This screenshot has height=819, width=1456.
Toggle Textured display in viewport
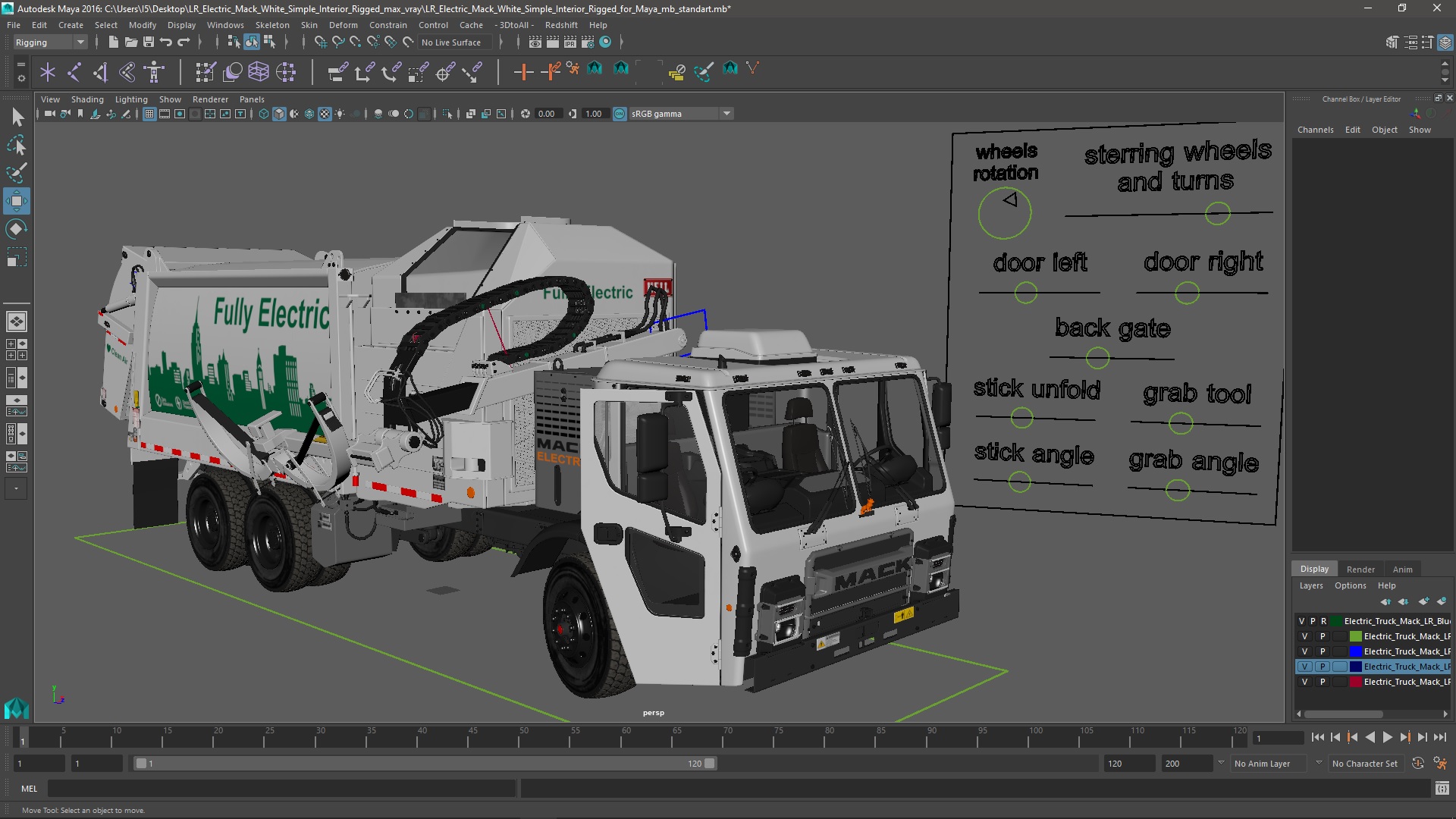325,114
